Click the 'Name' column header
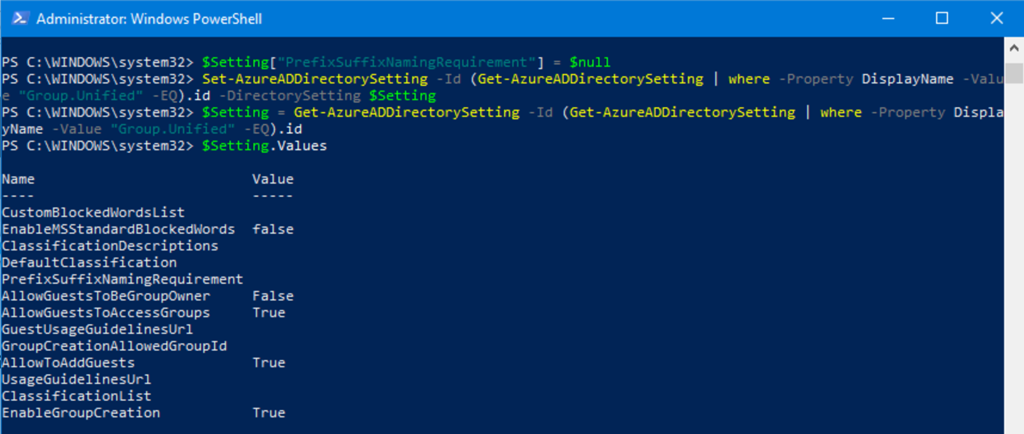This screenshot has width=1024, height=434. point(18,179)
